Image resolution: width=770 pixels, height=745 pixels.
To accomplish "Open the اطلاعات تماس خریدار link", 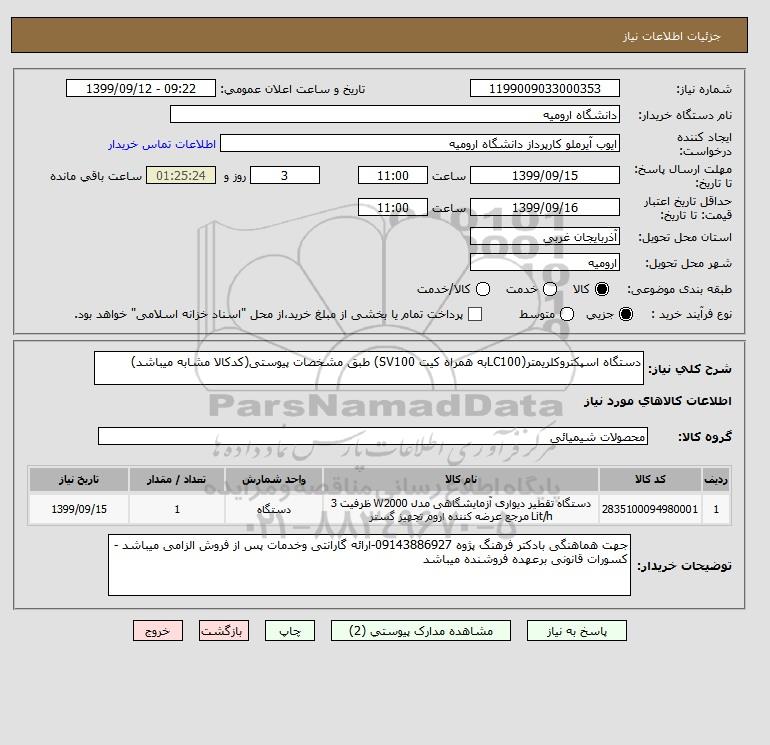I will point(162,144).
